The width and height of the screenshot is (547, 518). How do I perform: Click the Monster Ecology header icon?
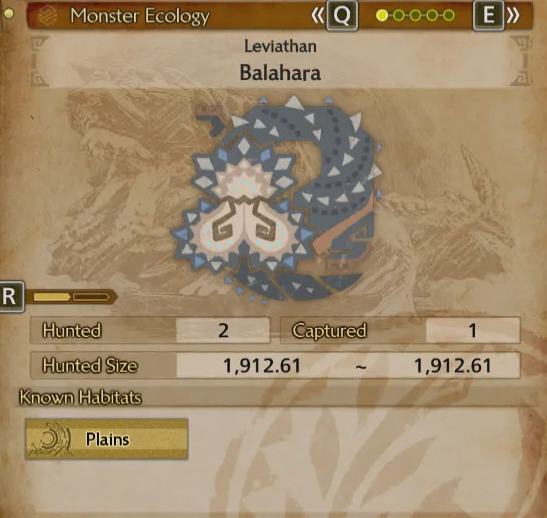pyautogui.click(x=48, y=16)
